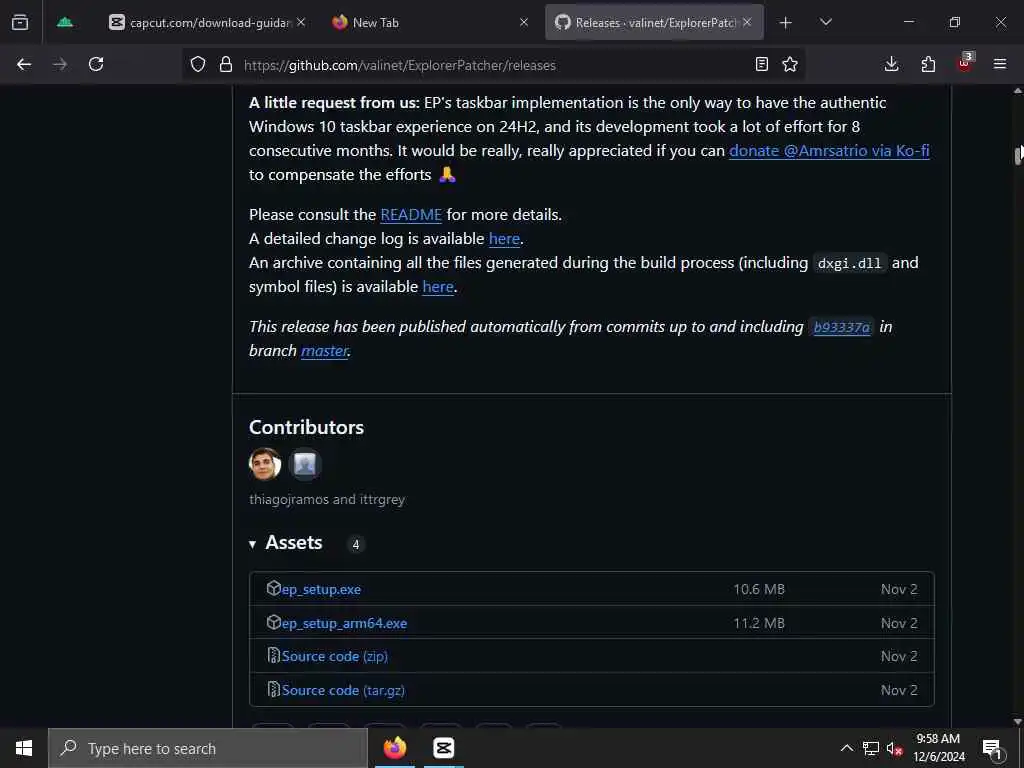Show hidden system tray icons
This screenshot has width=1024, height=768.
[x=846, y=748]
